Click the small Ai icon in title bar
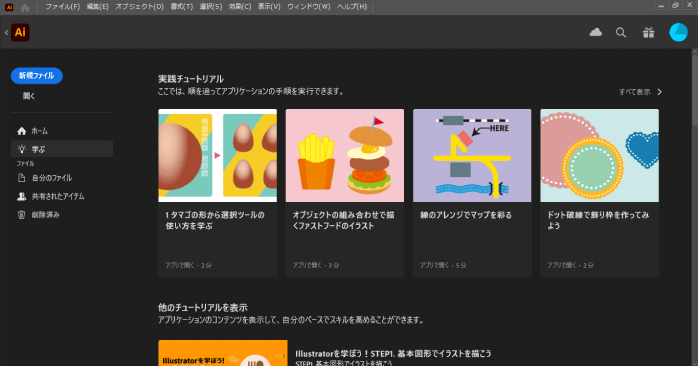 9,7
